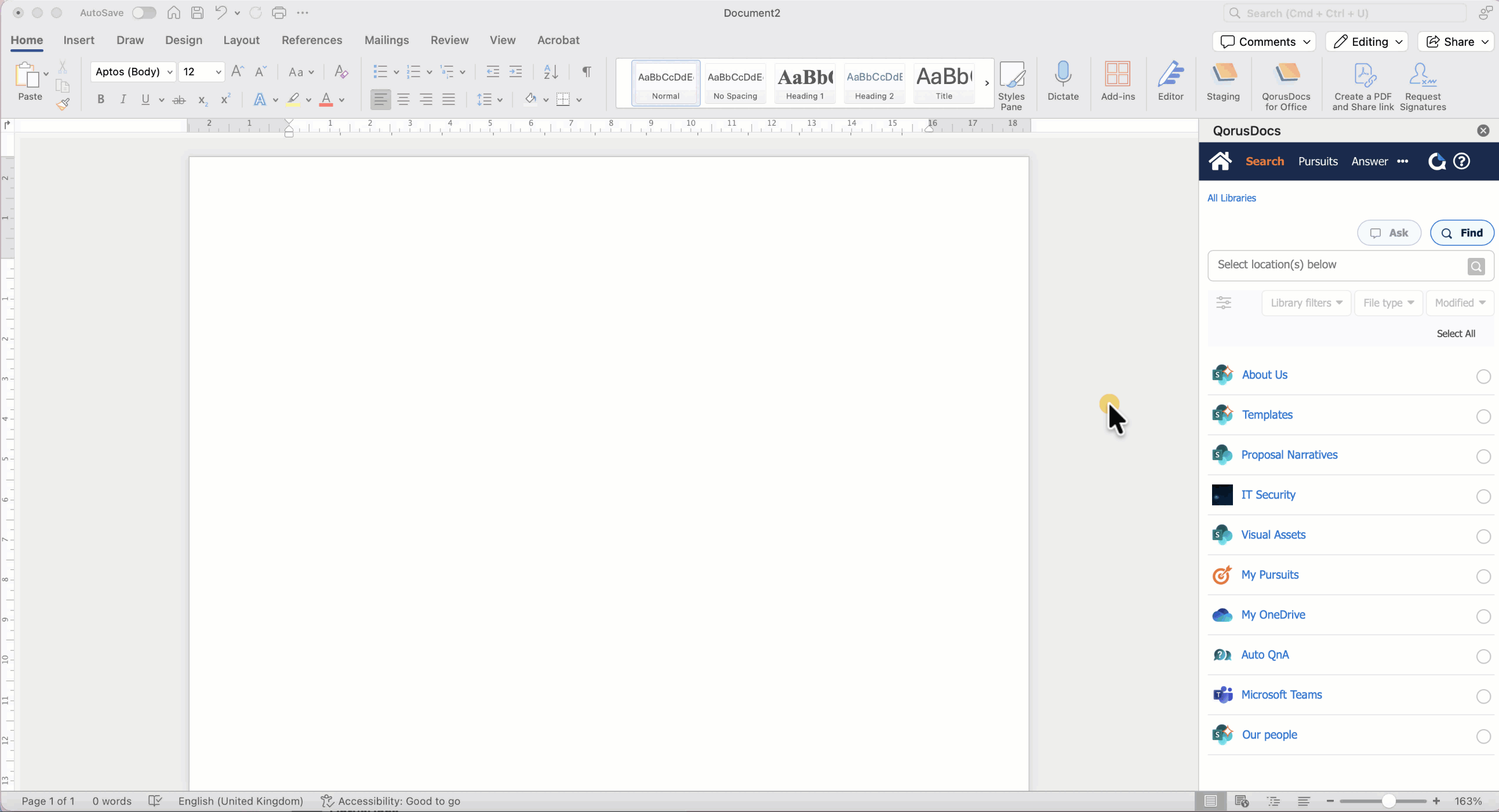This screenshot has width=1499, height=812.
Task: Open the Add-ins gallery
Action: point(1118,81)
